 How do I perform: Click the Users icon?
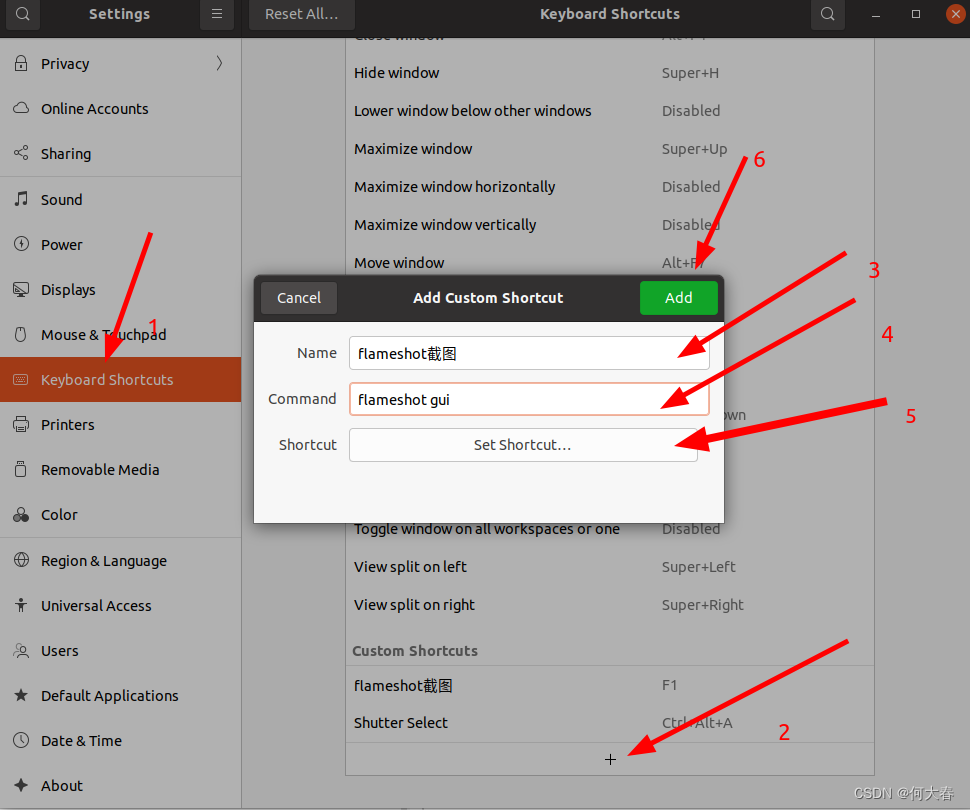point(21,650)
